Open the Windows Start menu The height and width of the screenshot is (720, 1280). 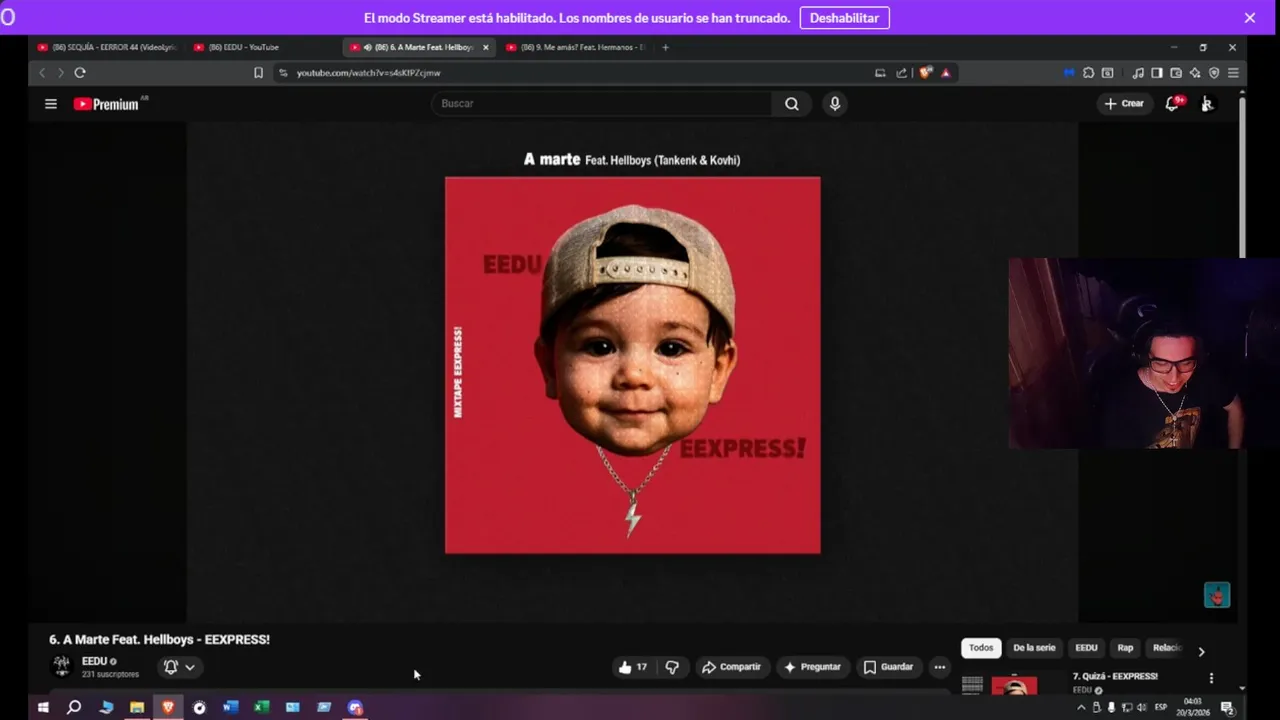[x=43, y=707]
